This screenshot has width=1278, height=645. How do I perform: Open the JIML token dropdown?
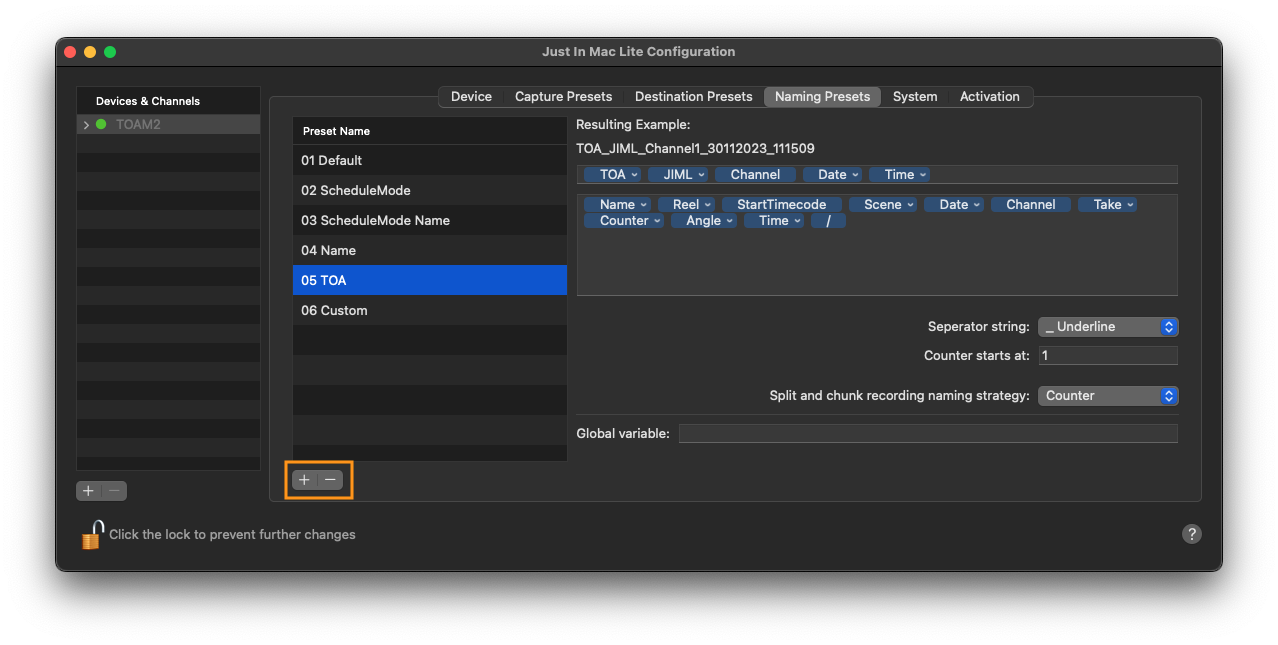[x=678, y=174]
